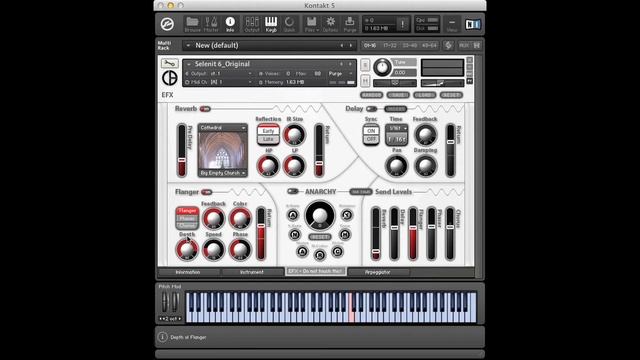Viewport: 640px width, 360px height.
Task: Open the Options gear icon
Action: pyautogui.click(x=330, y=24)
